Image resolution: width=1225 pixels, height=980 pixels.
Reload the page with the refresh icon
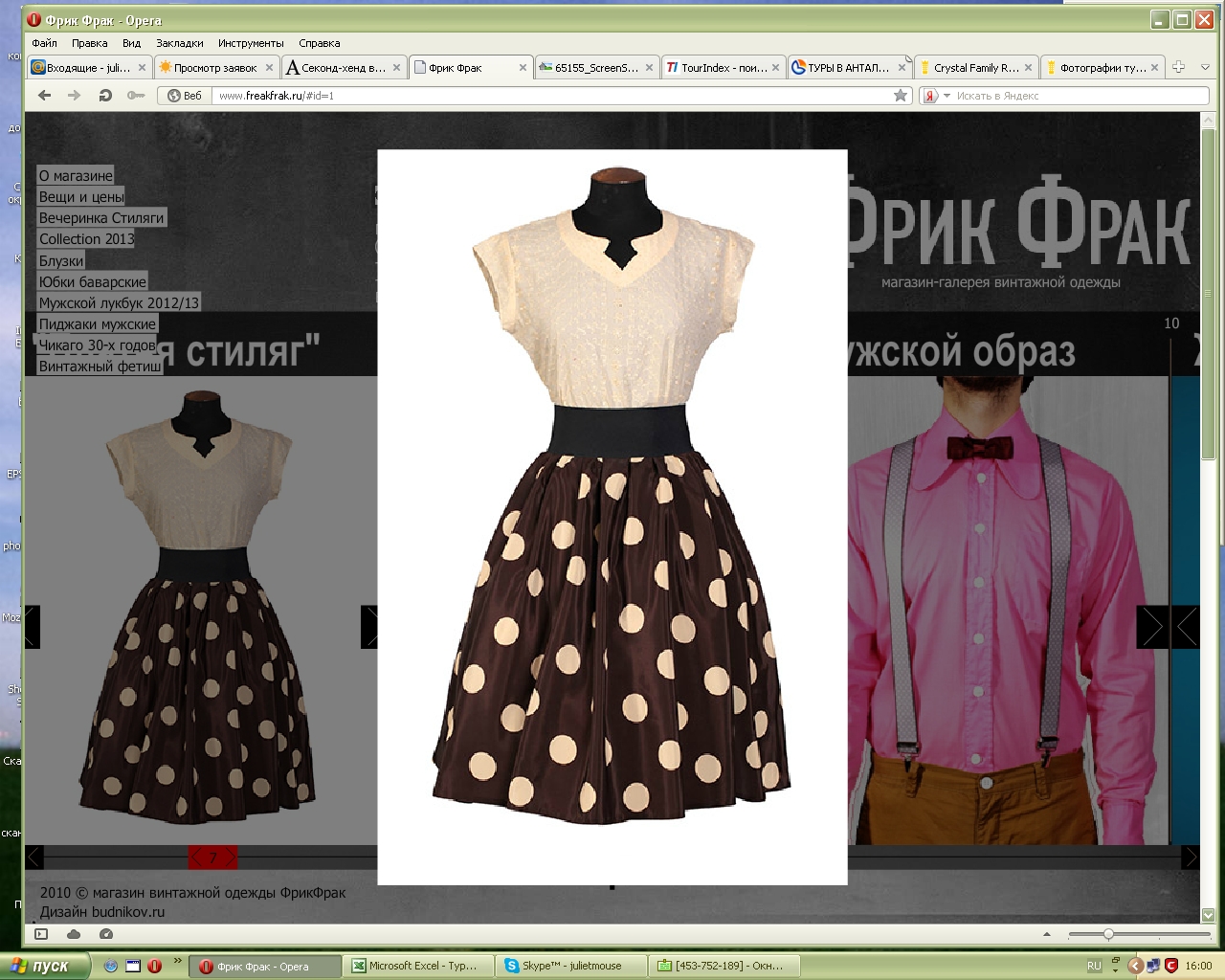pos(105,95)
